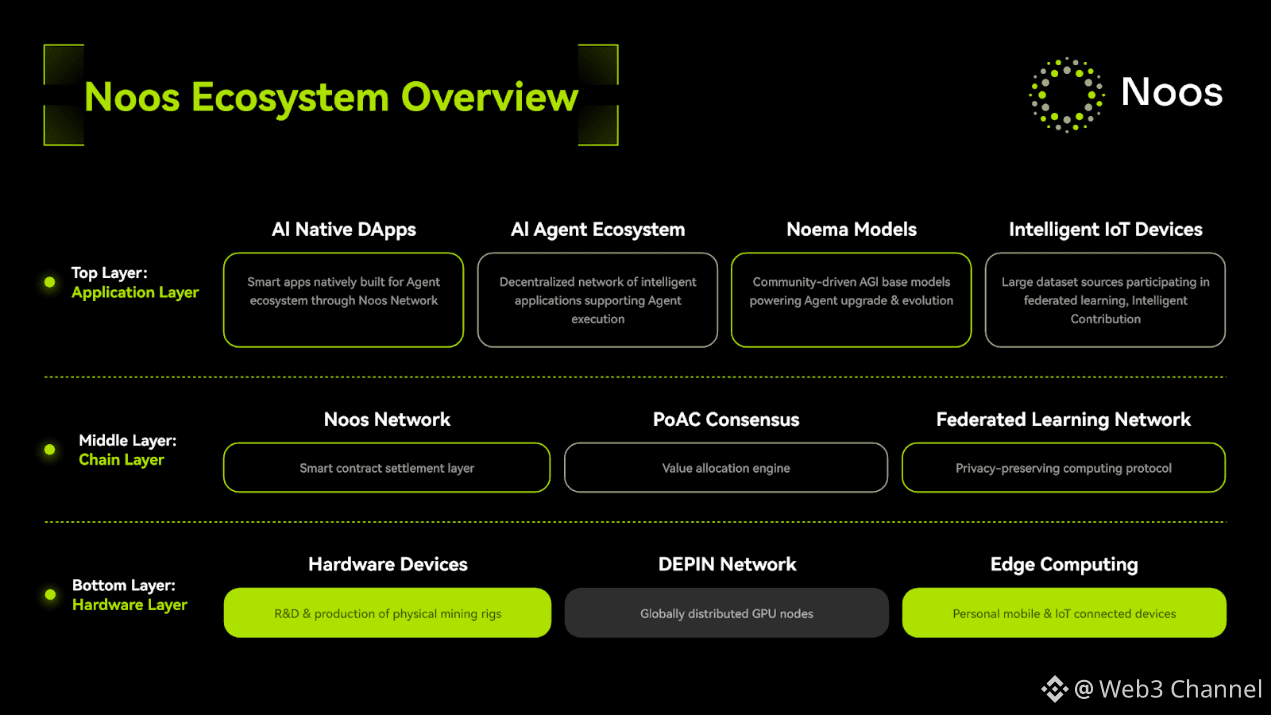Select the "Bottom Layer:" label
Screen dimensions: 1271x715
click(124, 585)
